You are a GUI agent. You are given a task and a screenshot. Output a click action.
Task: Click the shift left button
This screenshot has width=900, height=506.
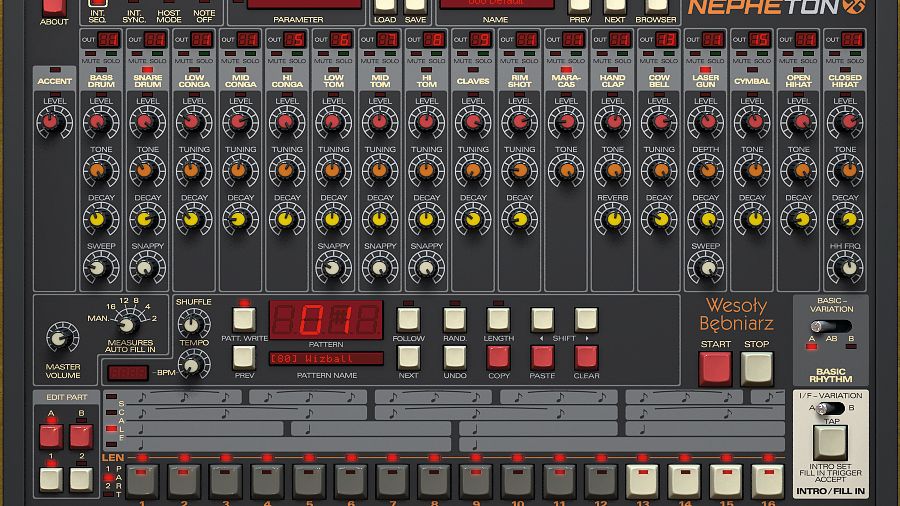tap(542, 320)
